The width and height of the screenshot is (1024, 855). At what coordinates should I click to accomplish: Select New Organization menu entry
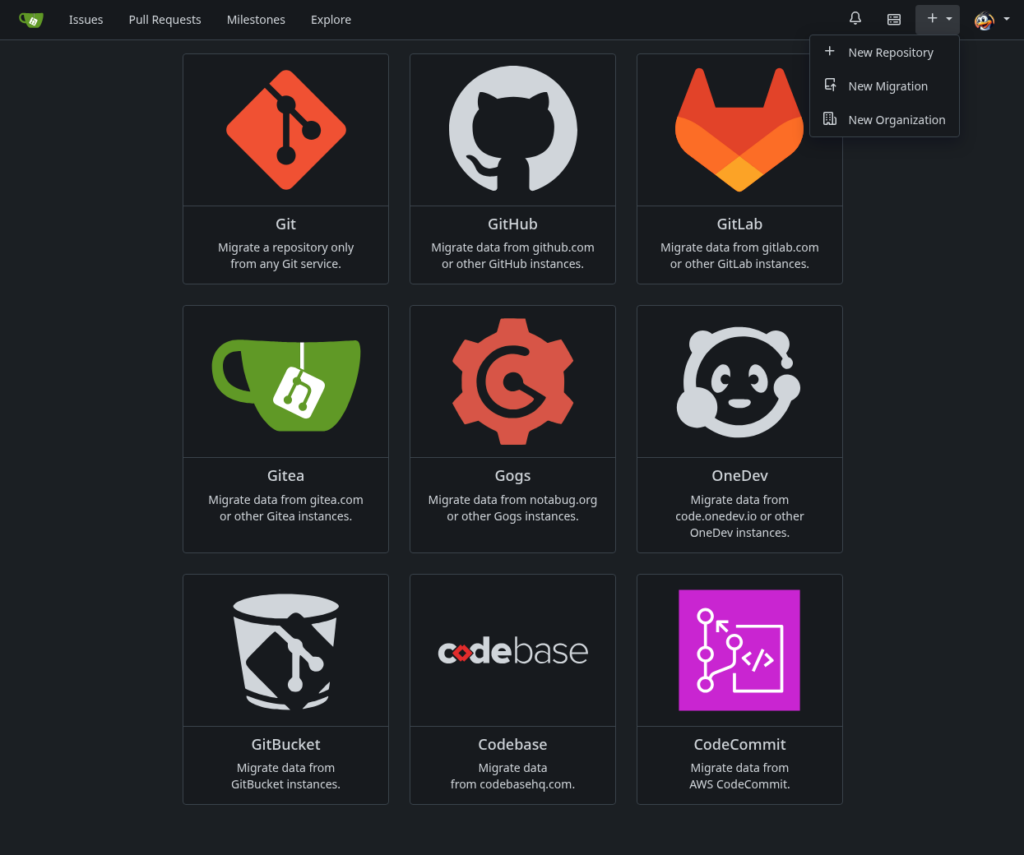896,120
